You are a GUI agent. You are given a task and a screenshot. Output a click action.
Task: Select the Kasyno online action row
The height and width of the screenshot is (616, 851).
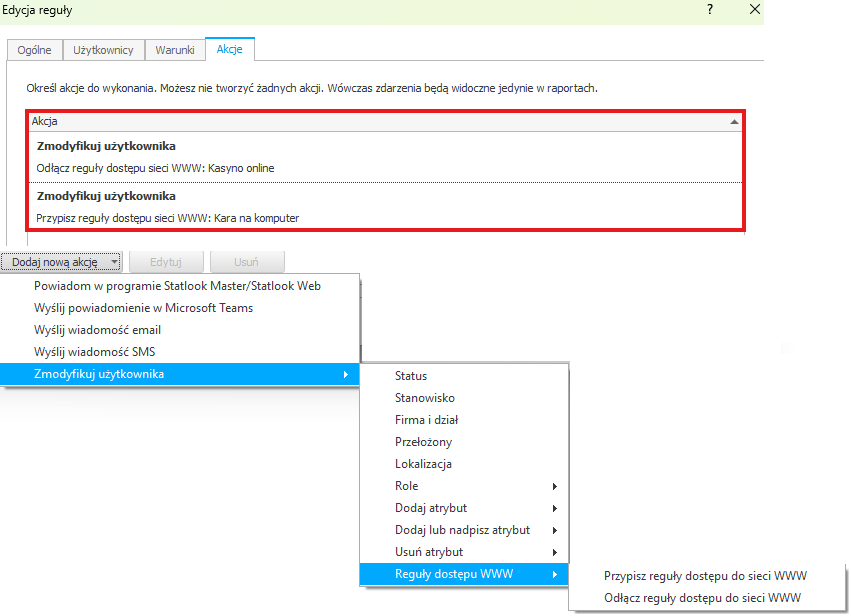click(x=385, y=157)
